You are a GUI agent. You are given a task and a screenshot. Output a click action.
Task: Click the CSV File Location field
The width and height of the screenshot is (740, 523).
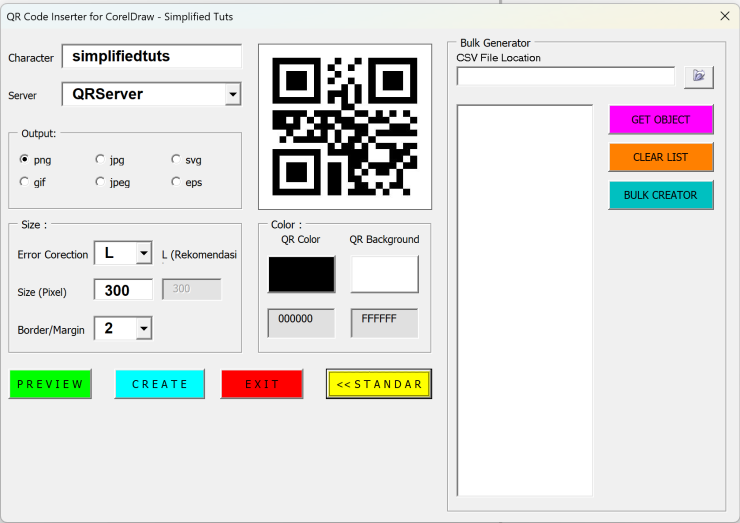(566, 76)
